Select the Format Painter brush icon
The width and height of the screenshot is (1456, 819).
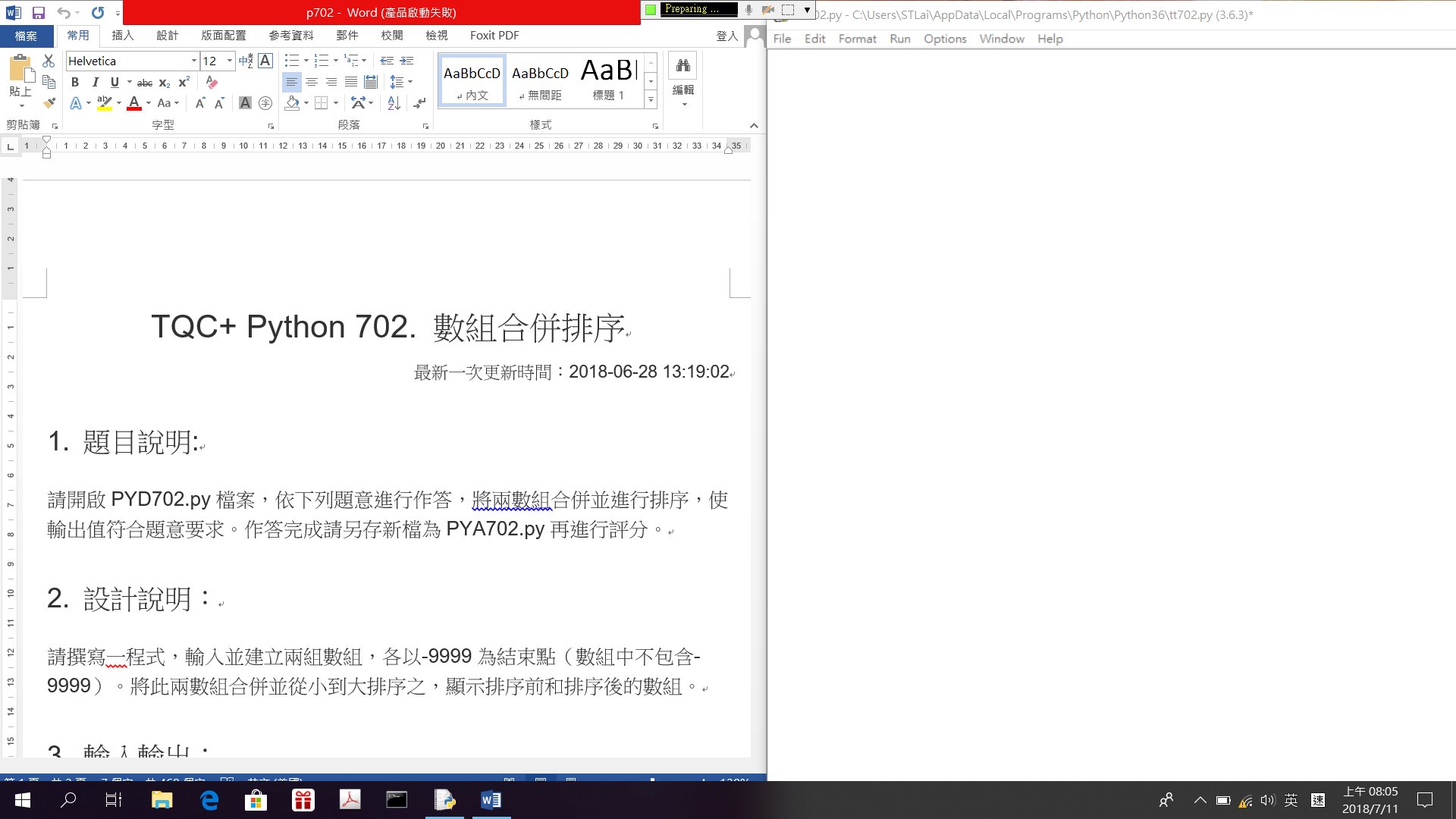(x=49, y=102)
